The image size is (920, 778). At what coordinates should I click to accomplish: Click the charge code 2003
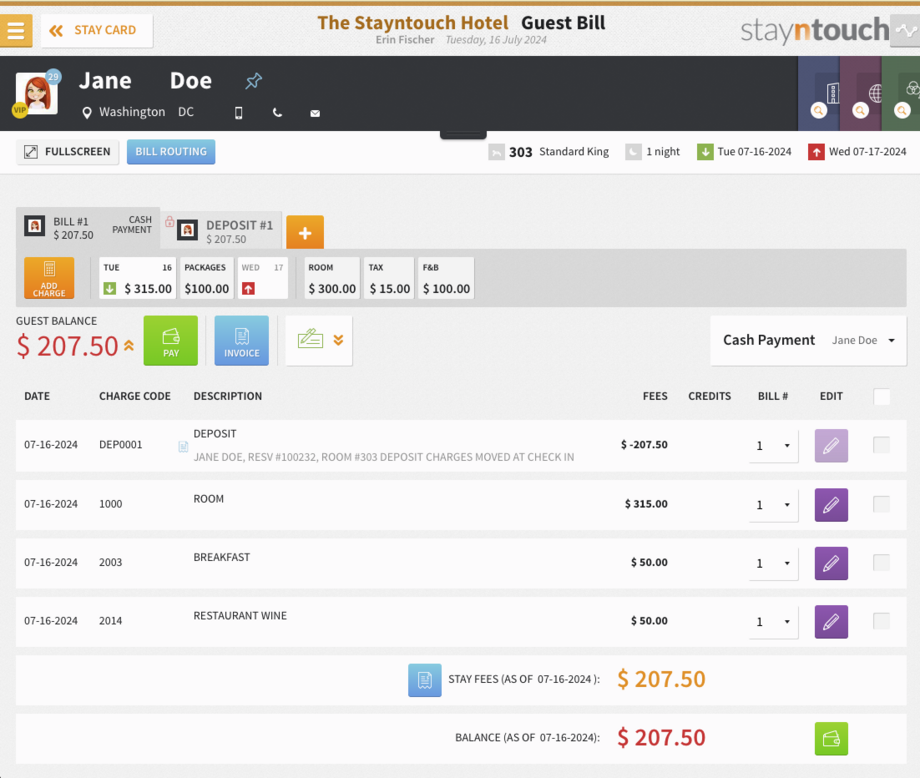(x=110, y=562)
